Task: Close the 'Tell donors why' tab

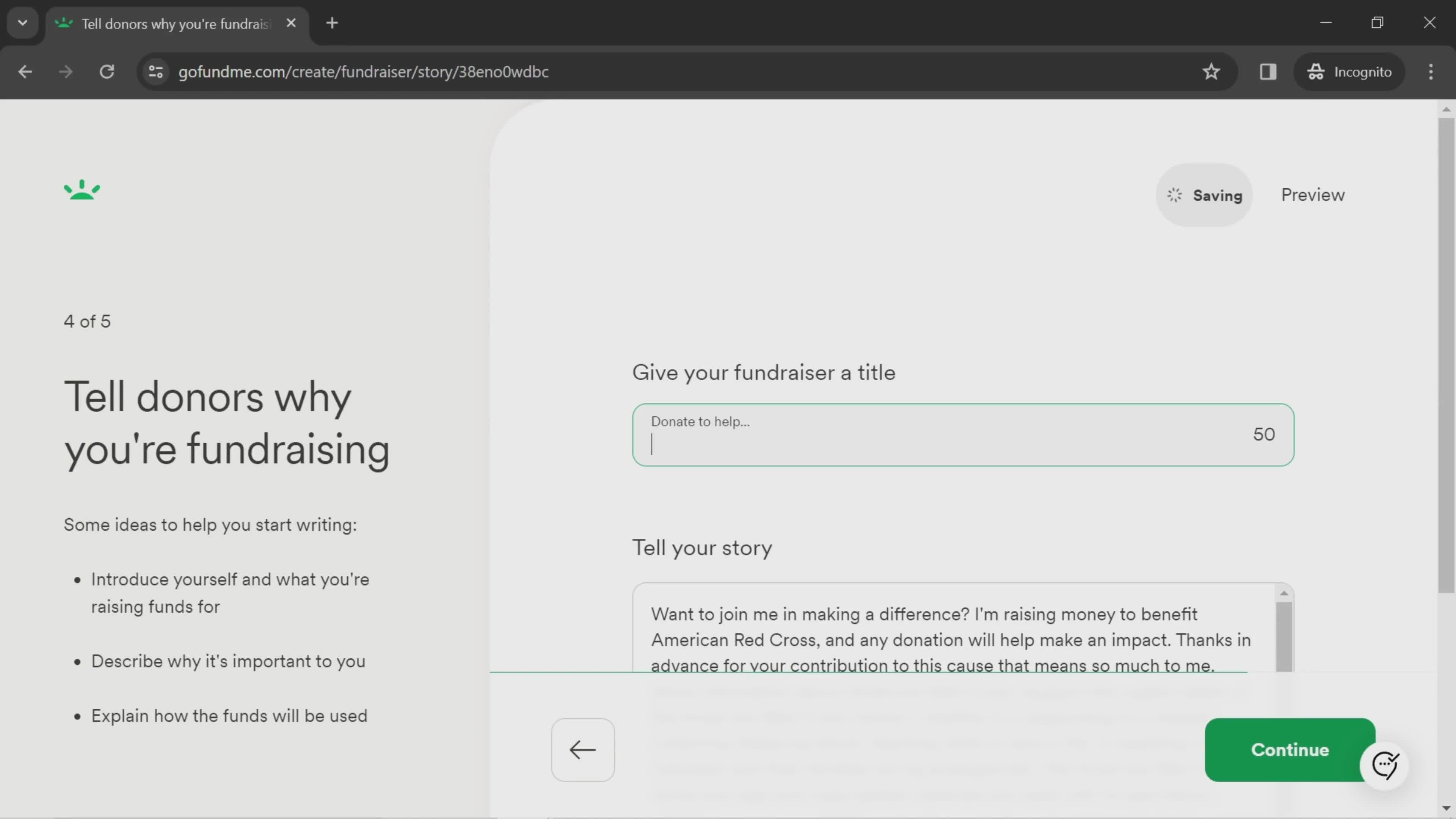Action: [291, 23]
